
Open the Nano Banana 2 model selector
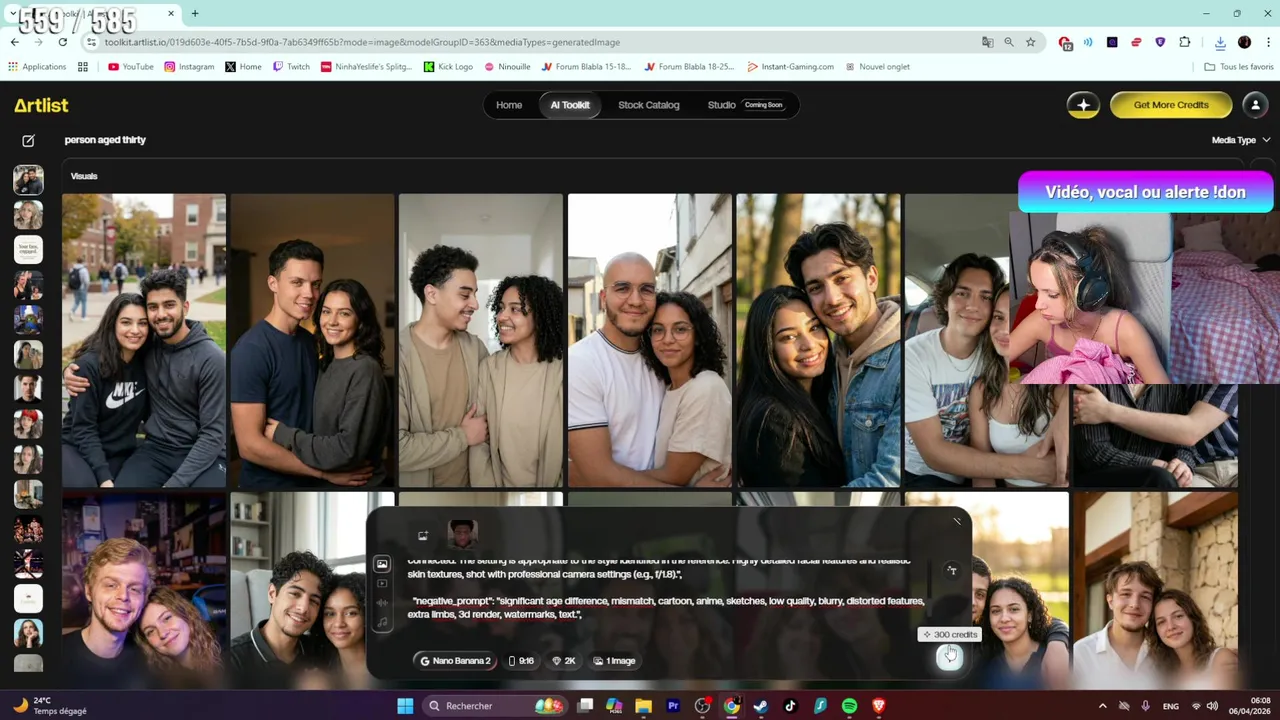(456, 661)
